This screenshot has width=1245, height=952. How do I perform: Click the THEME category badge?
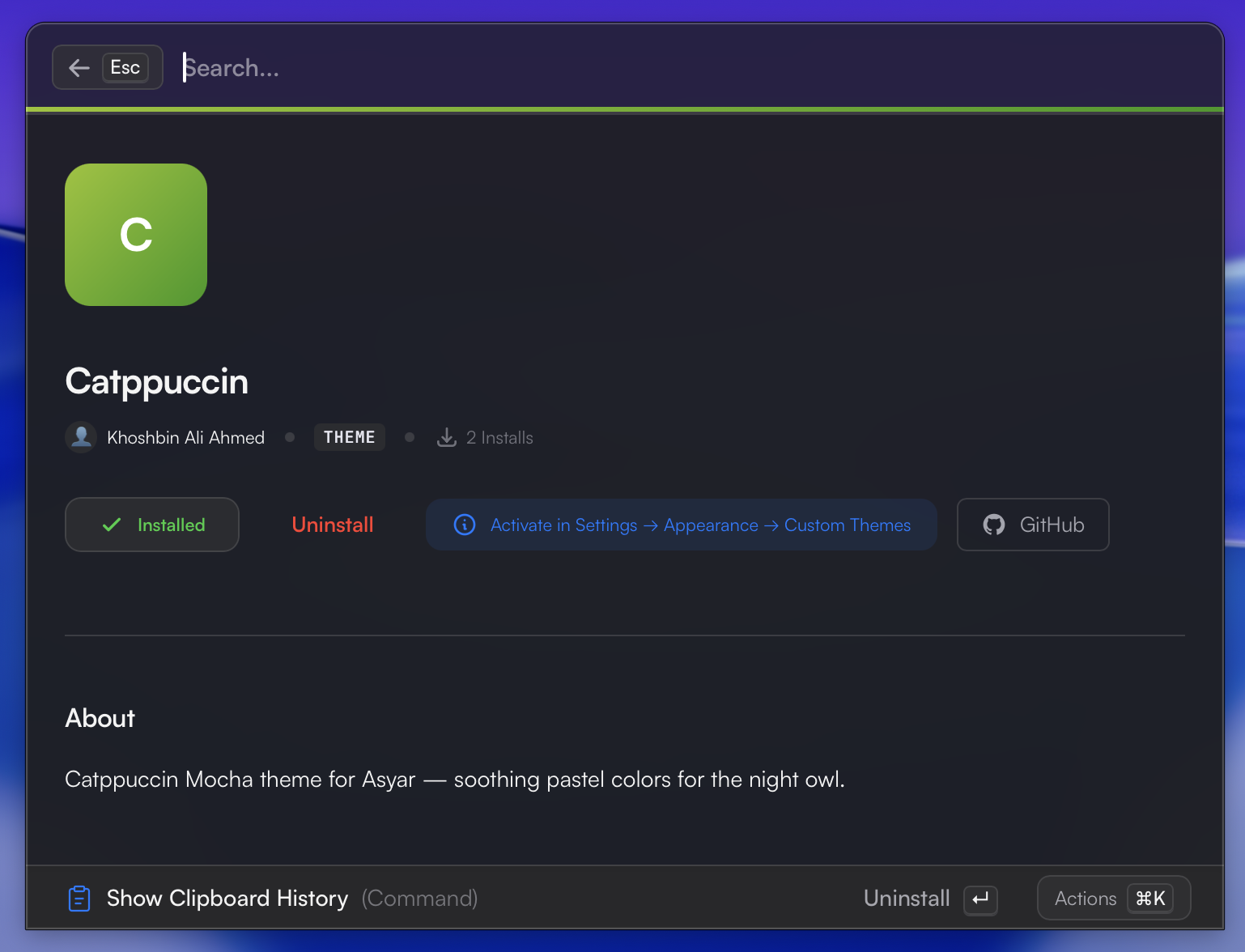349,437
